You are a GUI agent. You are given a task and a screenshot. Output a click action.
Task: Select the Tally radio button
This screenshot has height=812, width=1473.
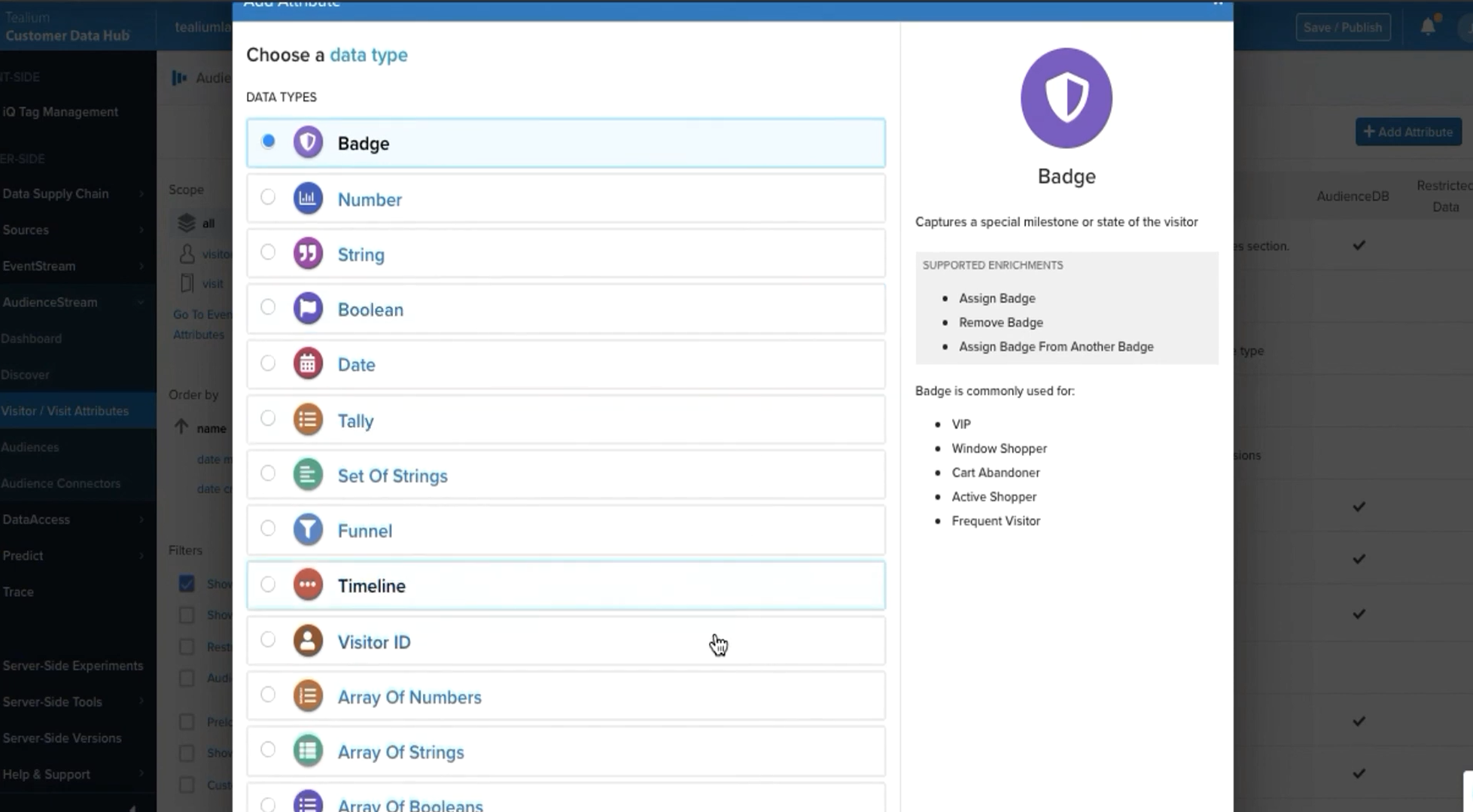click(268, 418)
